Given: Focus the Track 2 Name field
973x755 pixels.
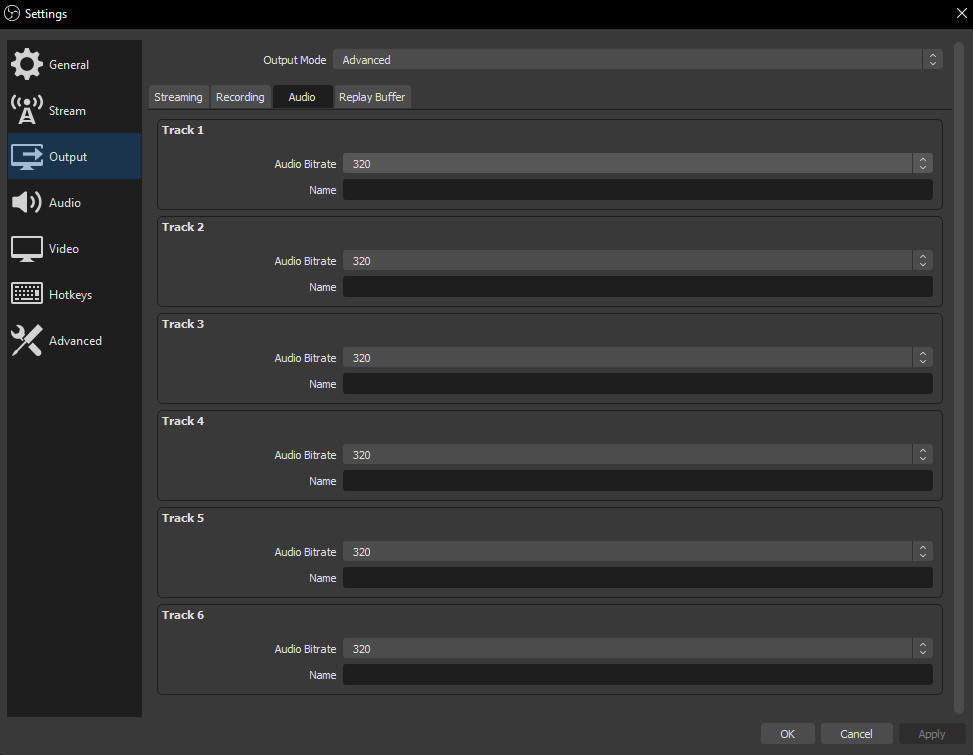Looking at the screenshot, I should coord(638,287).
